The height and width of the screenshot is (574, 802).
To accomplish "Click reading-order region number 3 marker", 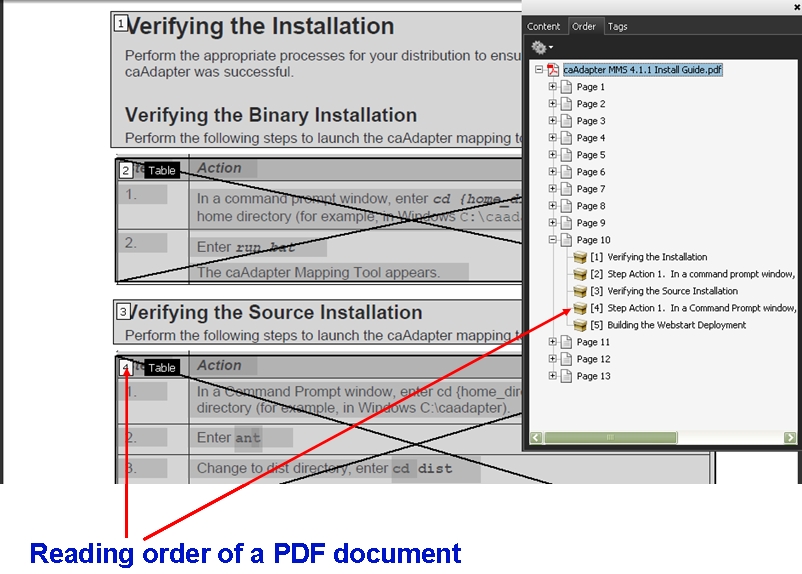I will point(123,312).
